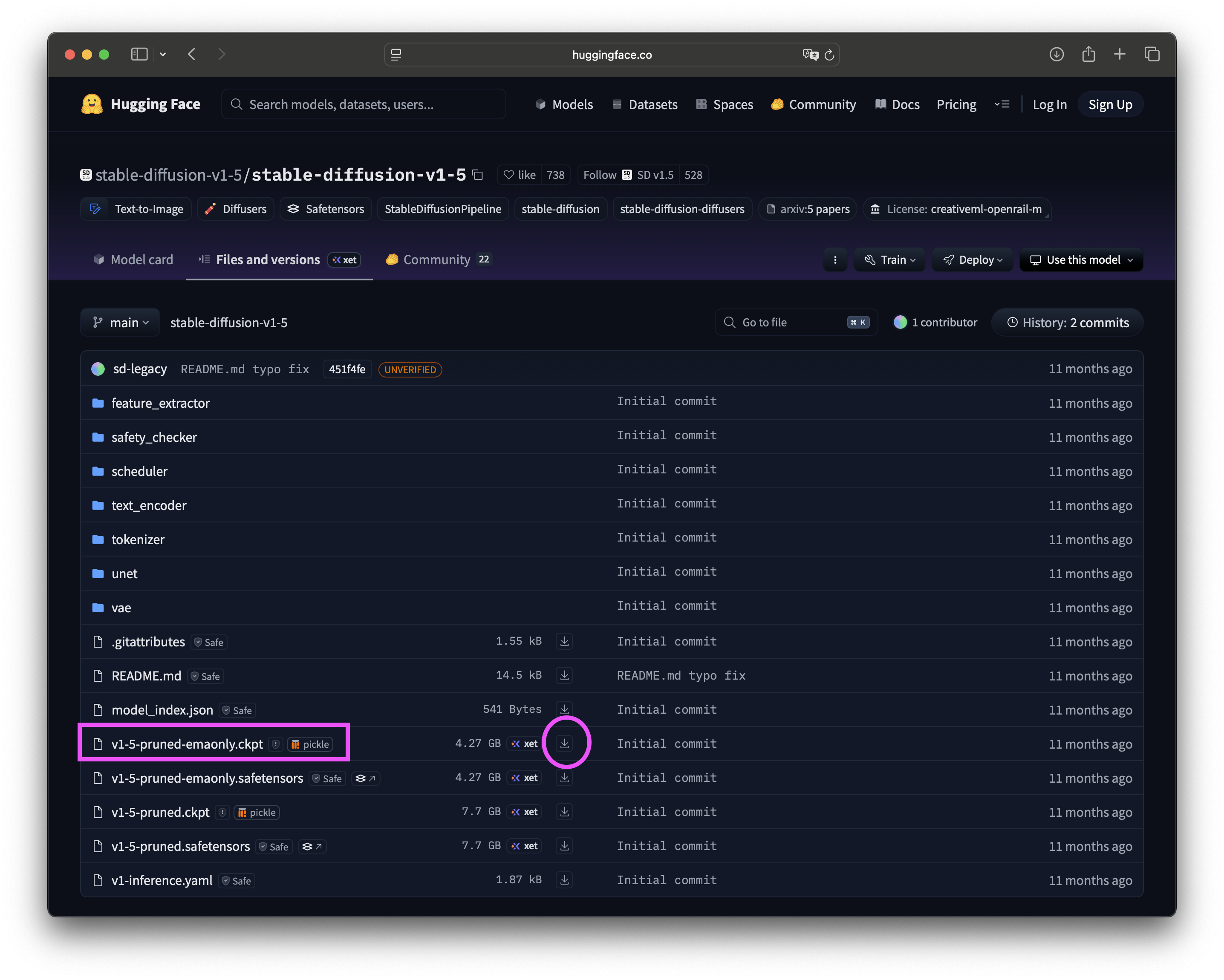Open the three-dot more options button

click(x=834, y=260)
